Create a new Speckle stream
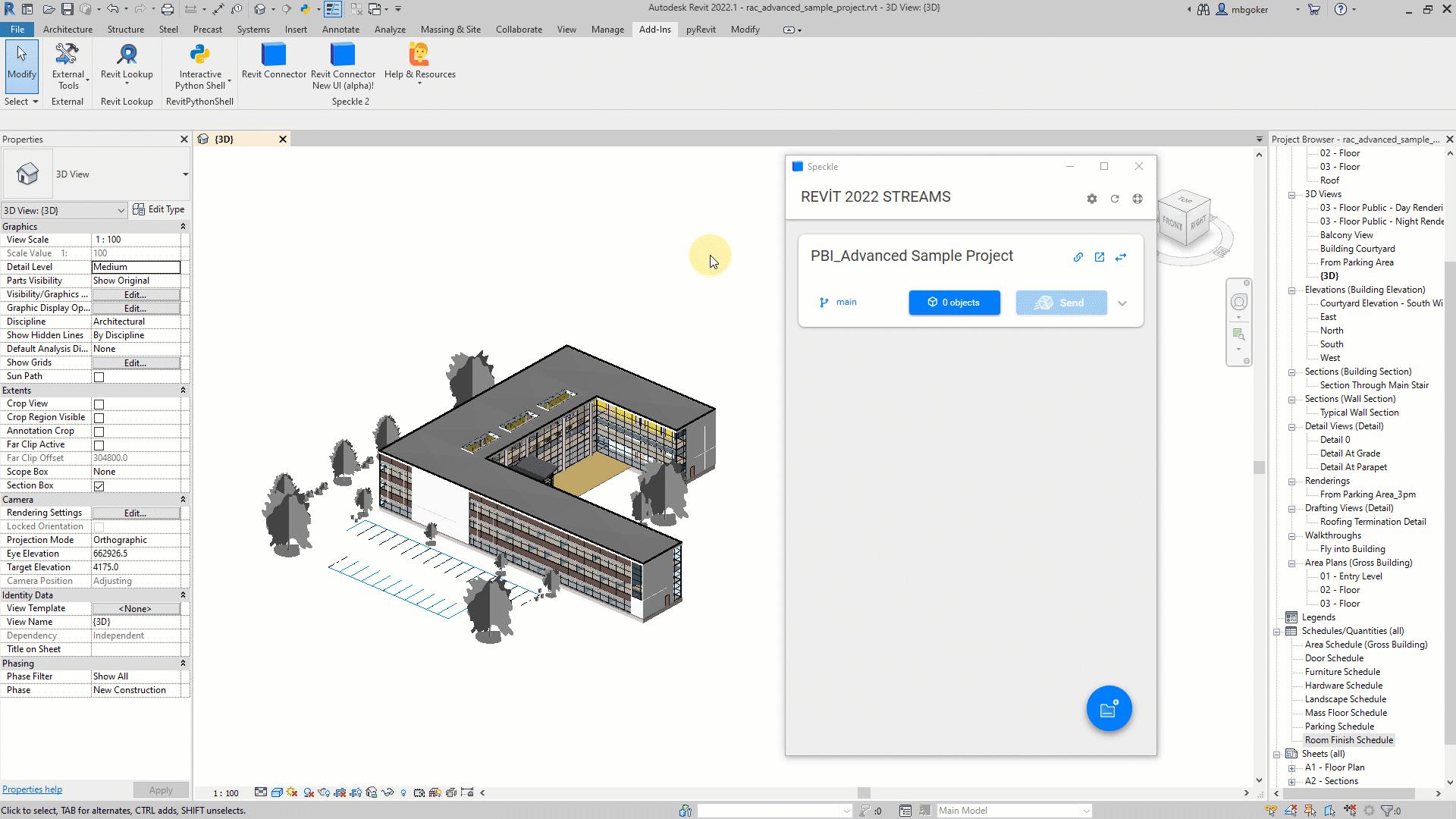The width and height of the screenshot is (1456, 819). click(x=1109, y=708)
